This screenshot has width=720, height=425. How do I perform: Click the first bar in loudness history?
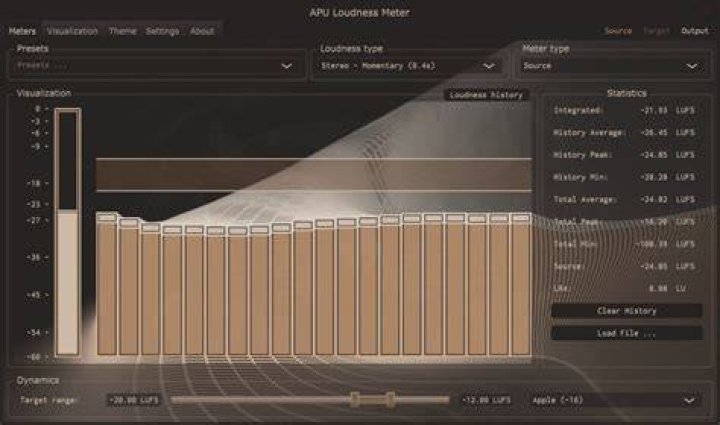pos(107,283)
